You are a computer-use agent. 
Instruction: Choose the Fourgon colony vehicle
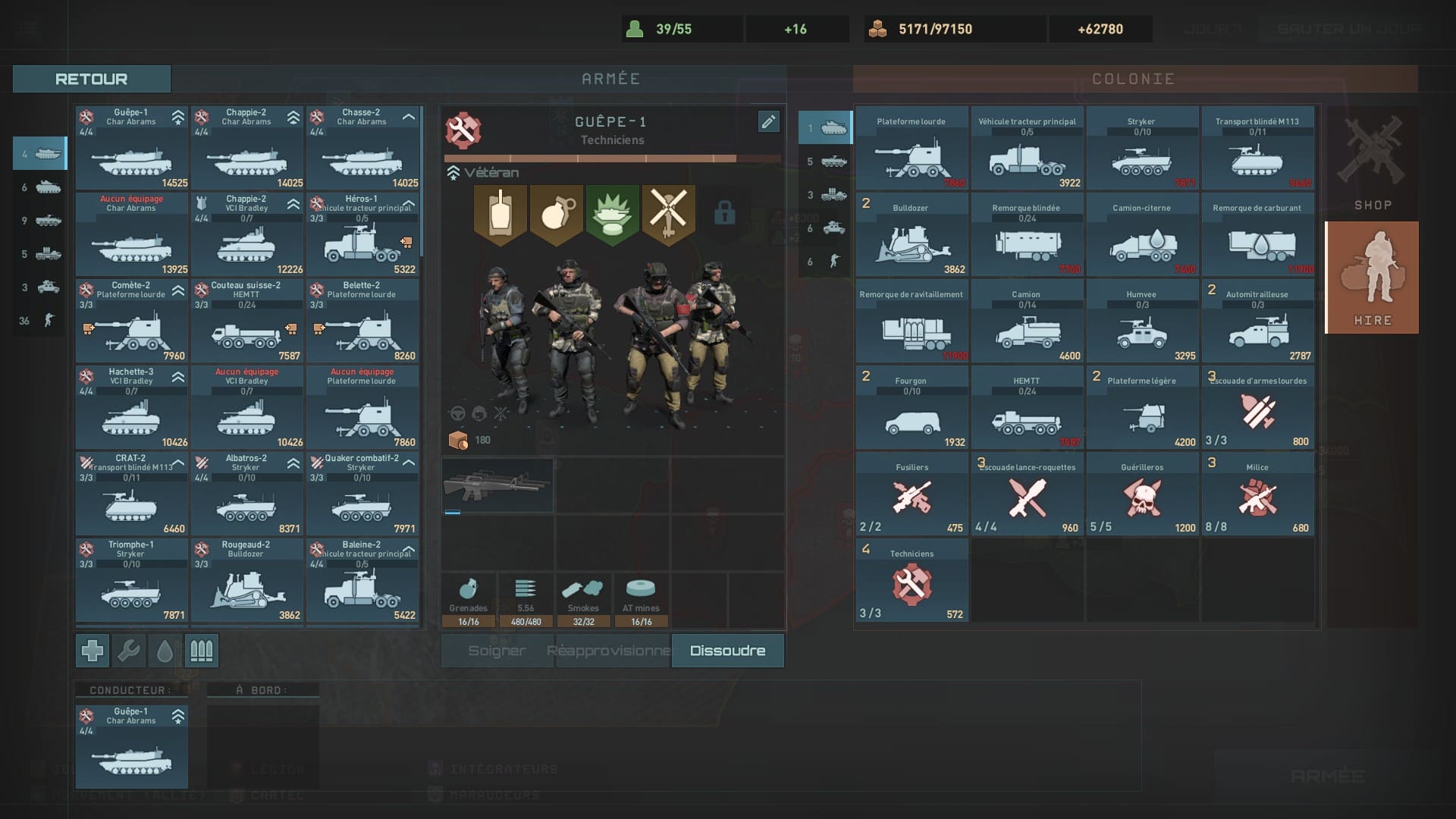pyautogui.click(x=912, y=407)
